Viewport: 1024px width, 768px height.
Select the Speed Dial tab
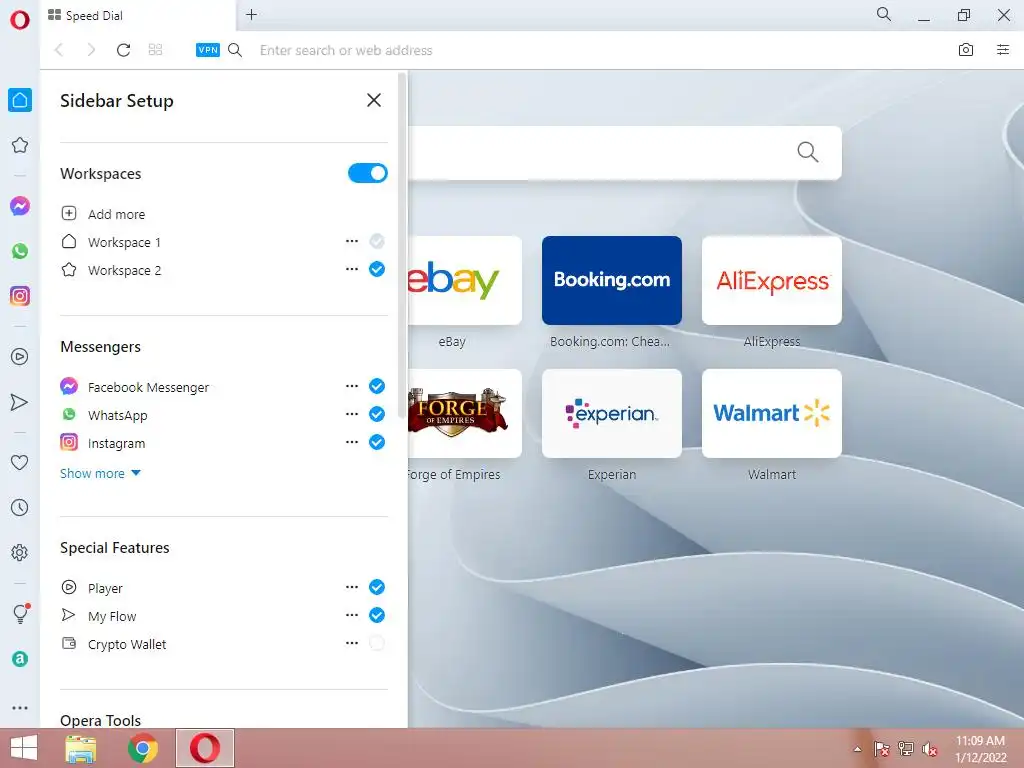pos(138,16)
